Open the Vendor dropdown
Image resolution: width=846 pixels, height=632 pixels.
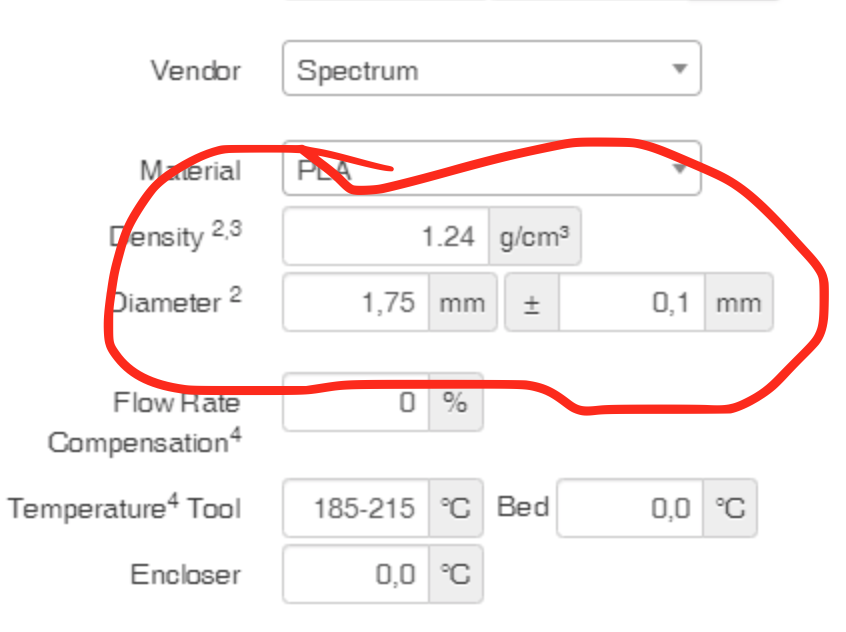coord(490,69)
